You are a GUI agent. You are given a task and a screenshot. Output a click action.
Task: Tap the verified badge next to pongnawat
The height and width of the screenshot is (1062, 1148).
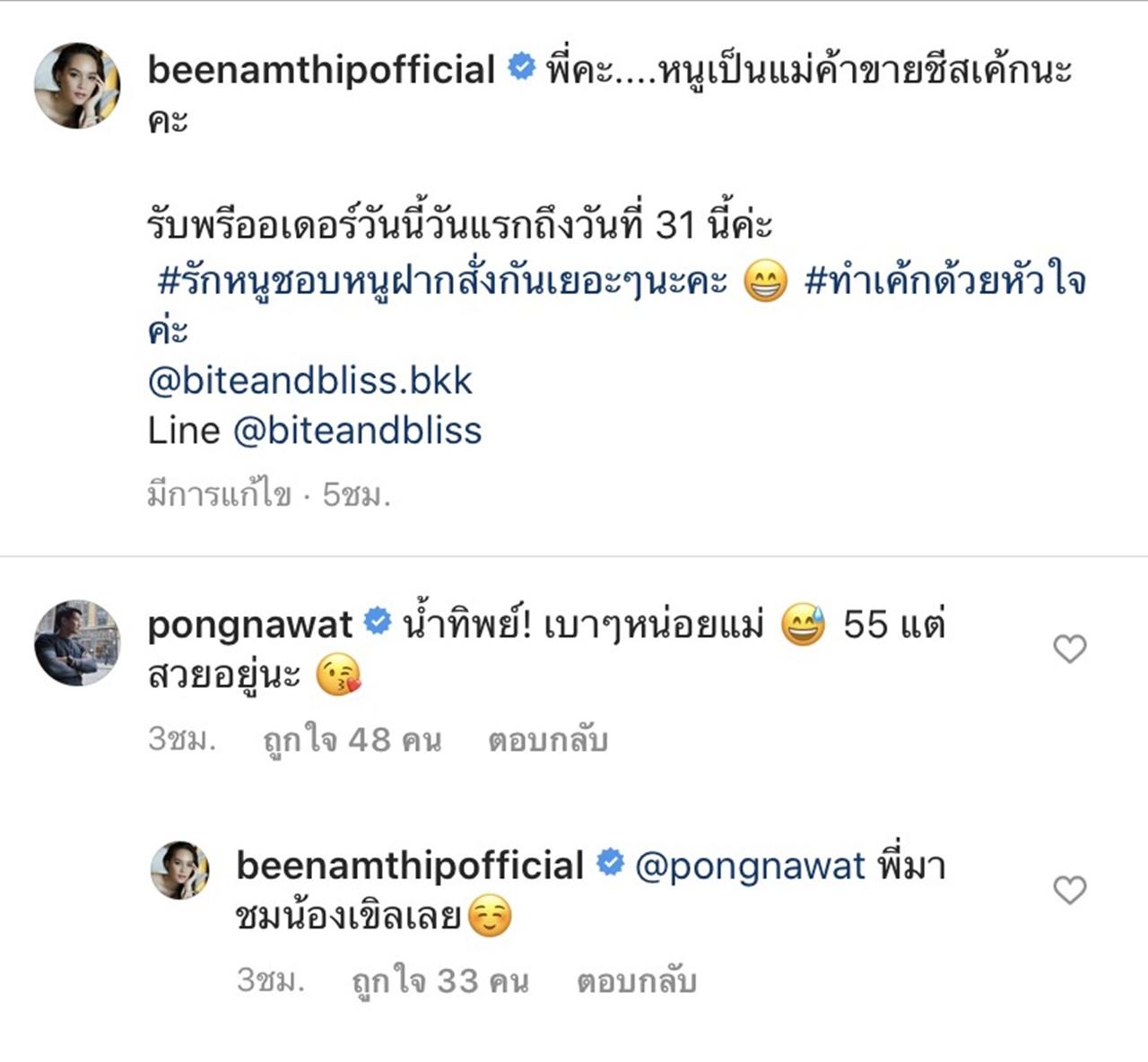(x=378, y=622)
